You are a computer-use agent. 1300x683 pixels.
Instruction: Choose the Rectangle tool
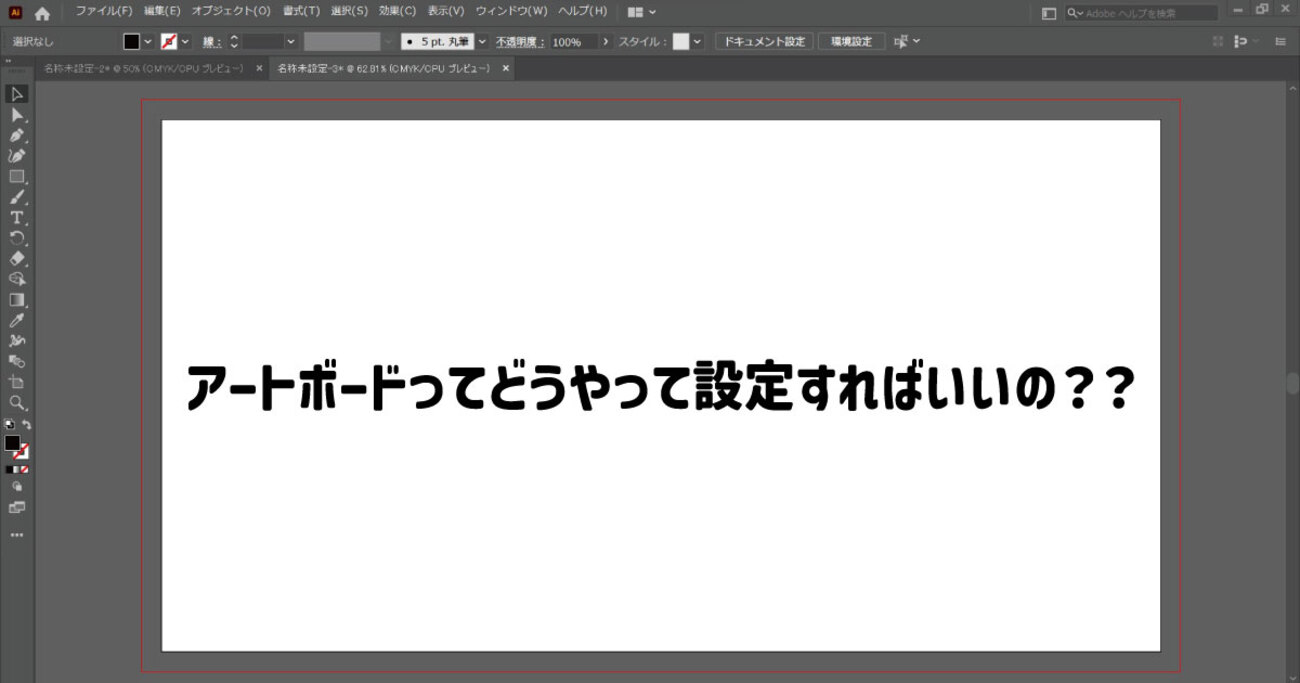[x=17, y=177]
